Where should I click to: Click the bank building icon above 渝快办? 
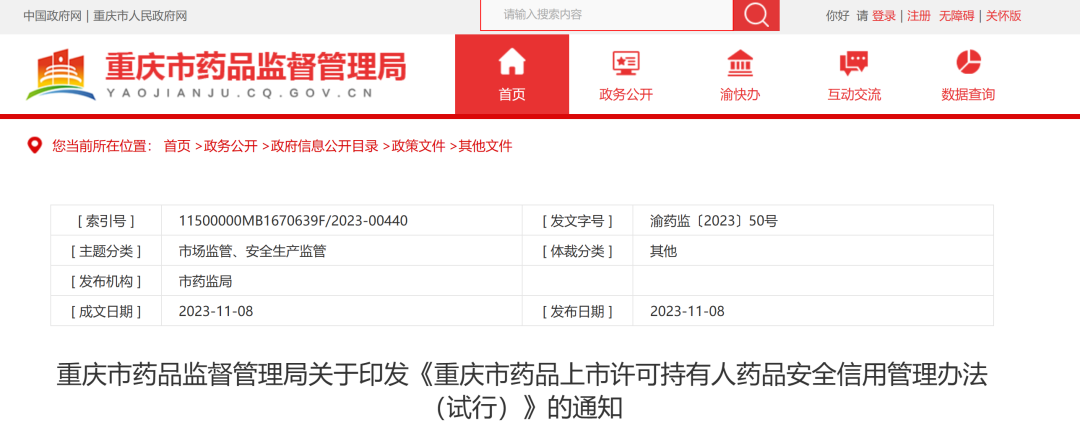click(x=740, y=63)
